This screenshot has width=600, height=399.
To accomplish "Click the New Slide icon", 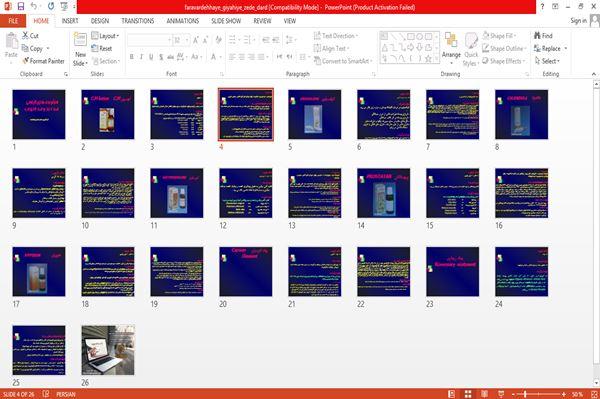I will [x=80, y=40].
